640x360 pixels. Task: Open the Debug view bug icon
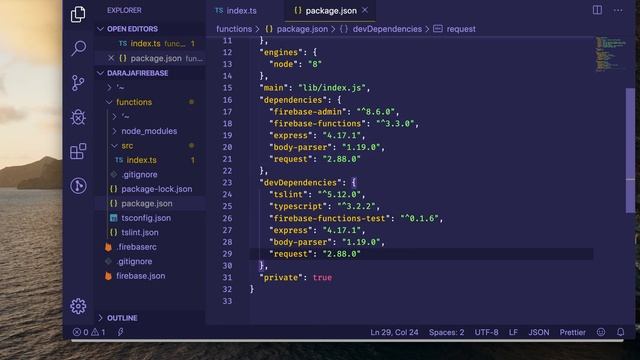pos(78,117)
